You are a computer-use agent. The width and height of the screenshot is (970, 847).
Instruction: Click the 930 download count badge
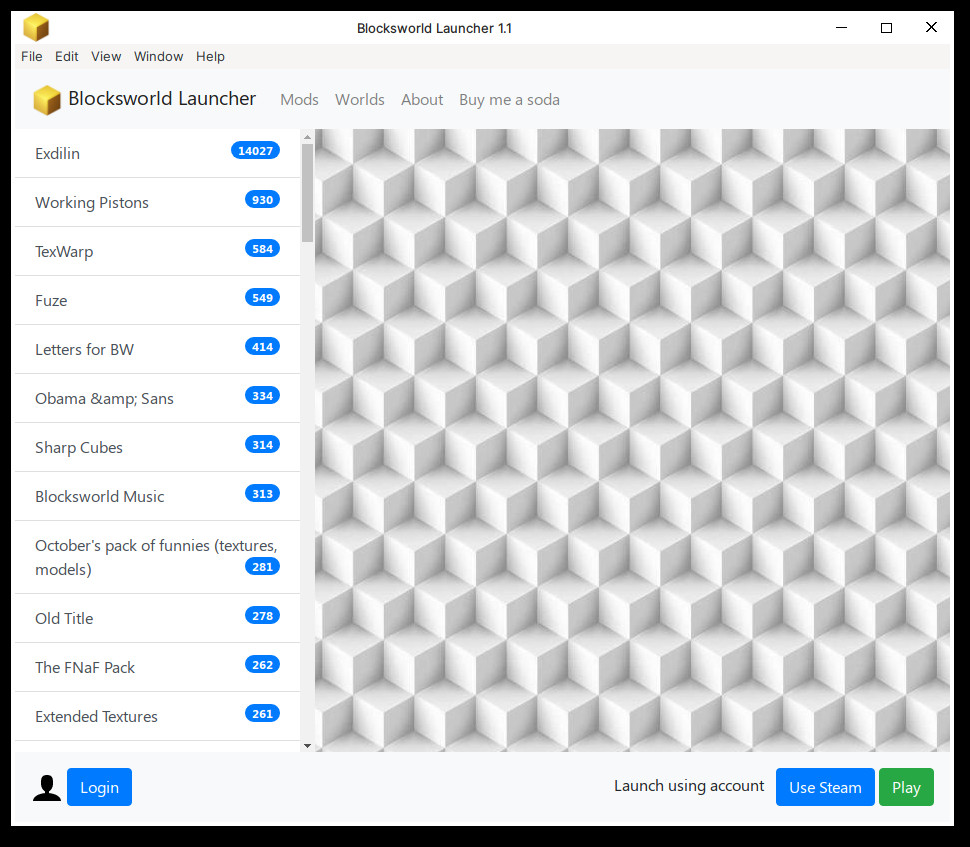pos(262,200)
